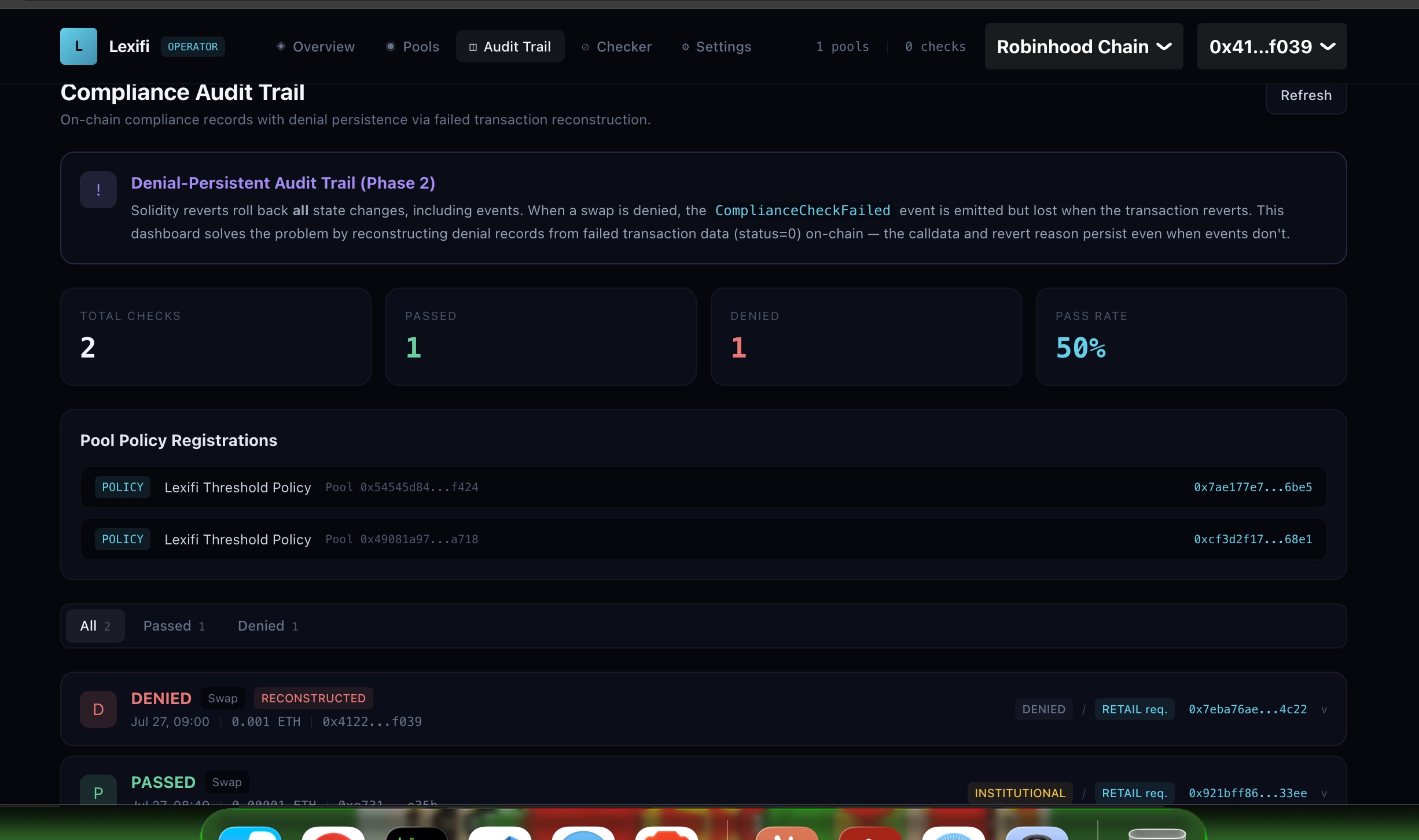Image resolution: width=1419 pixels, height=840 pixels.
Task: Show All 2 records filter
Action: coord(95,626)
